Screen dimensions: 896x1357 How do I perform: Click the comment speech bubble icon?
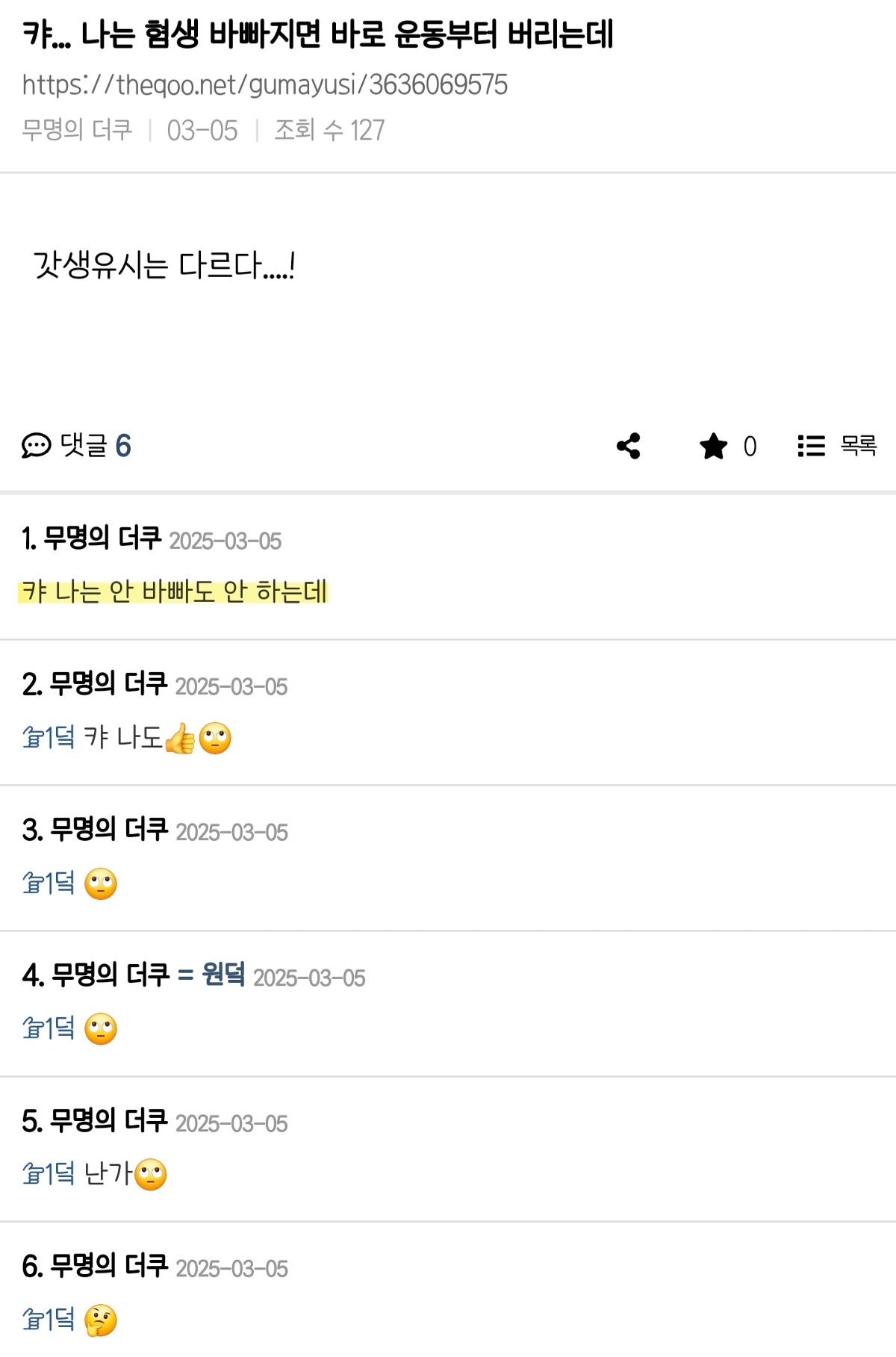(x=36, y=446)
